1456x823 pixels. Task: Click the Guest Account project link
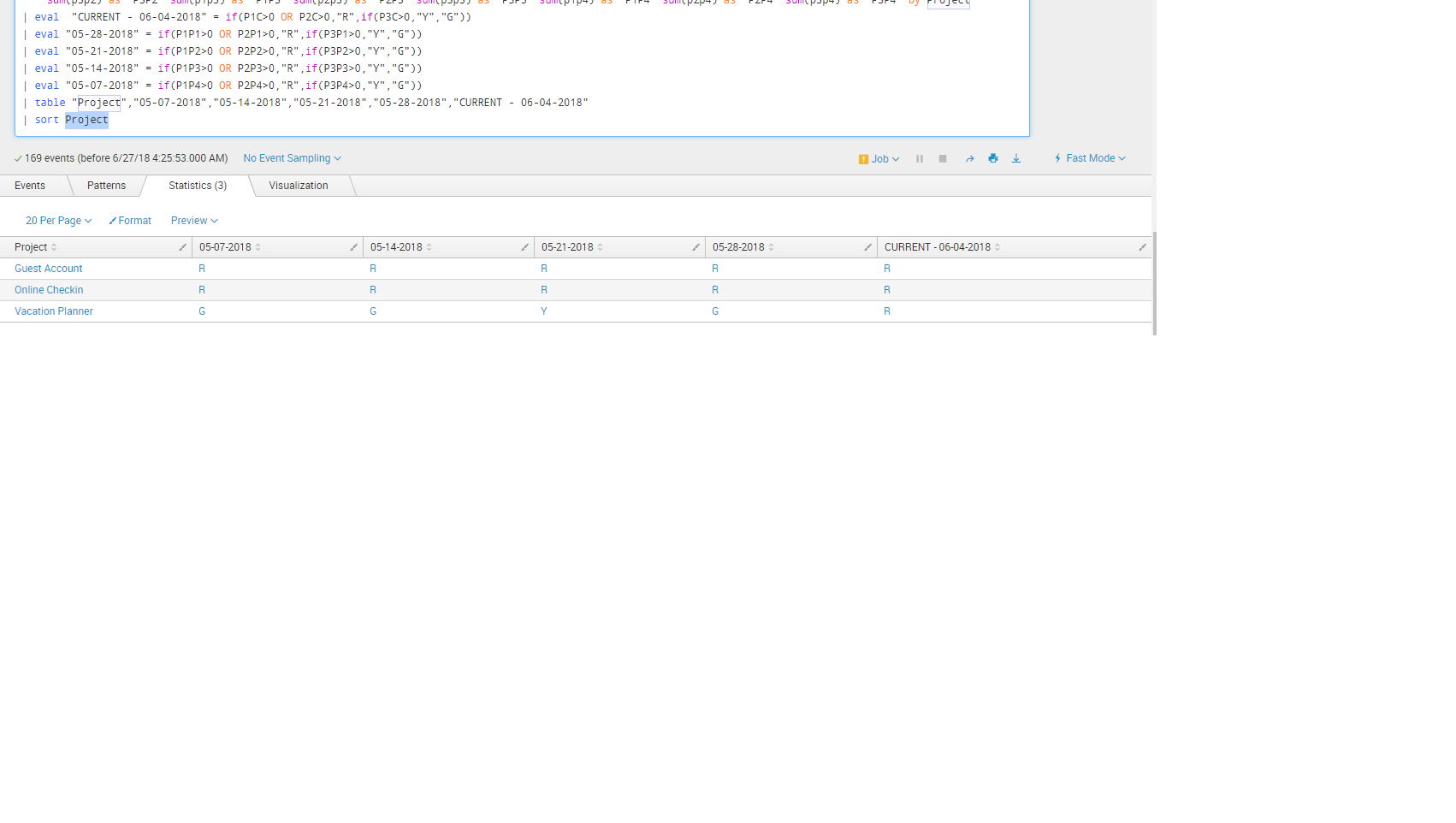(x=49, y=269)
